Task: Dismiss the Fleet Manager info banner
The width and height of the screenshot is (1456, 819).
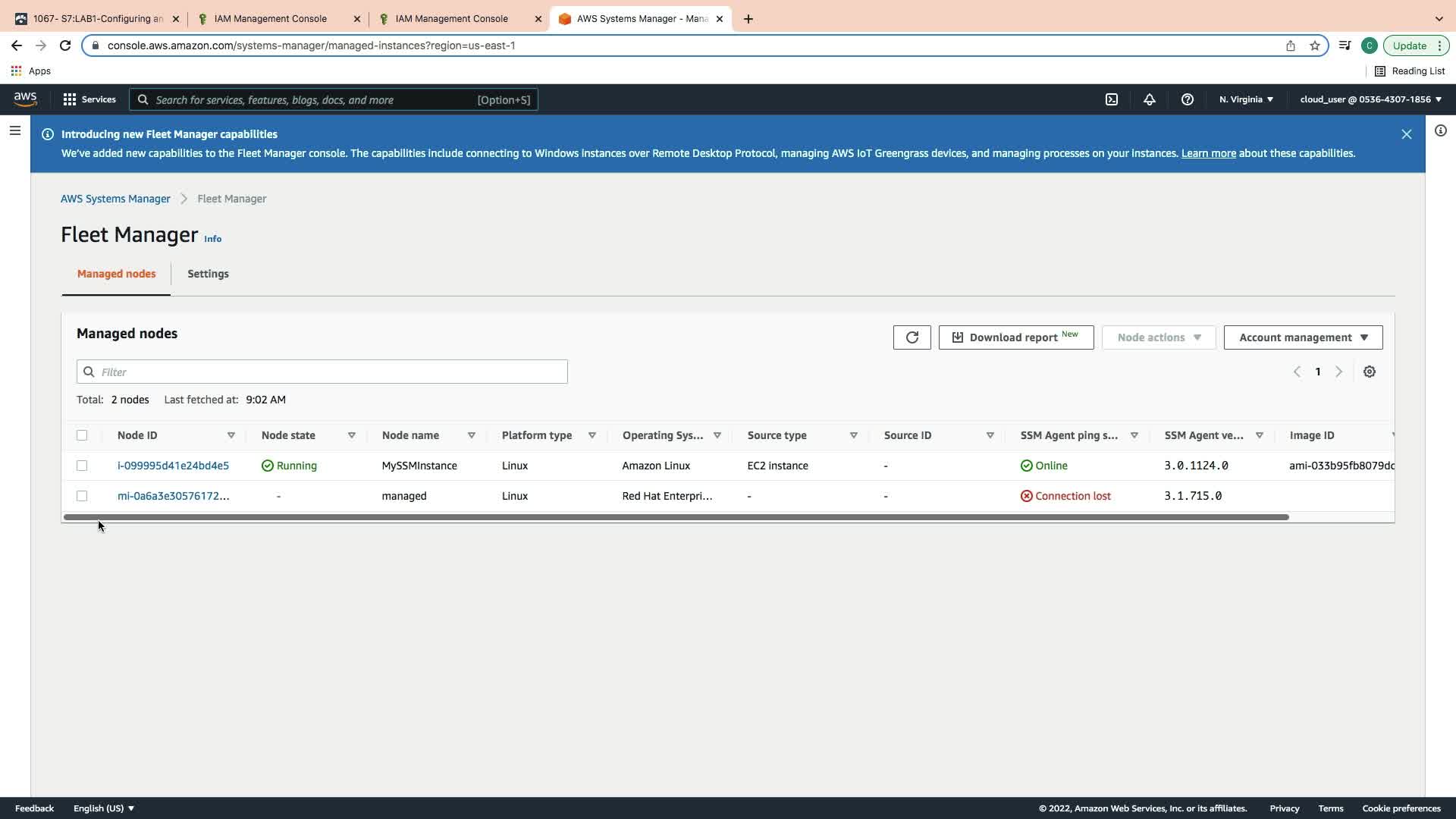Action: (1406, 134)
